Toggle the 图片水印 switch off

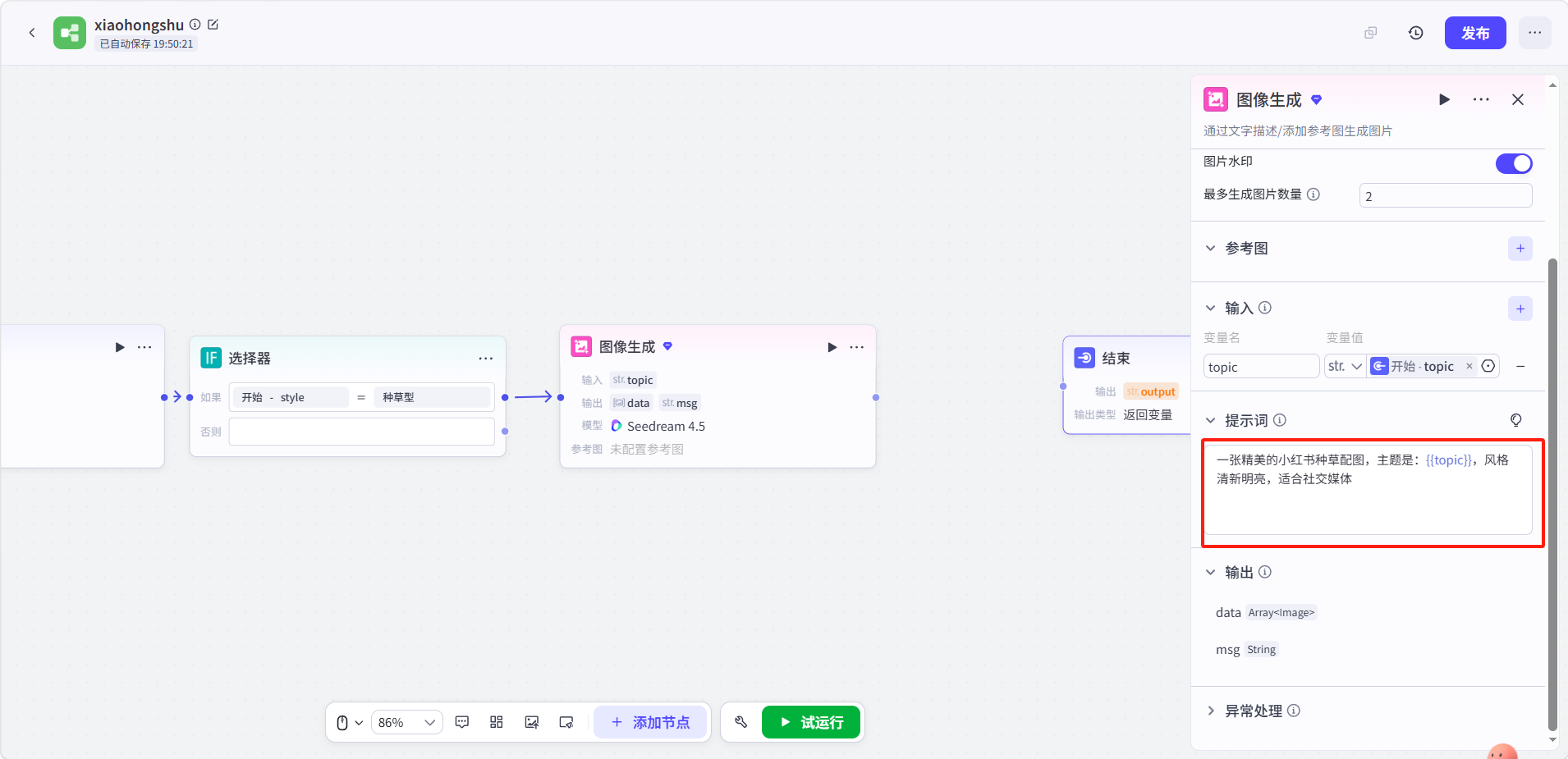click(1514, 163)
